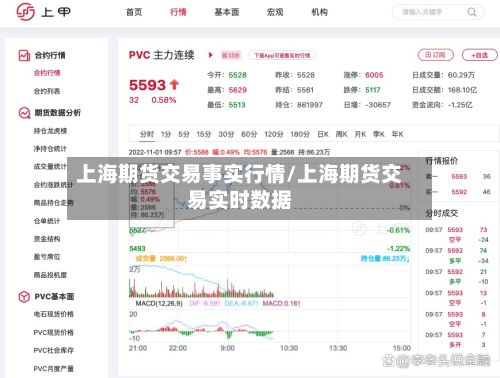The width and height of the screenshot is (500, 378).
Task: Click the search magnifier icon
Action: point(472,12)
